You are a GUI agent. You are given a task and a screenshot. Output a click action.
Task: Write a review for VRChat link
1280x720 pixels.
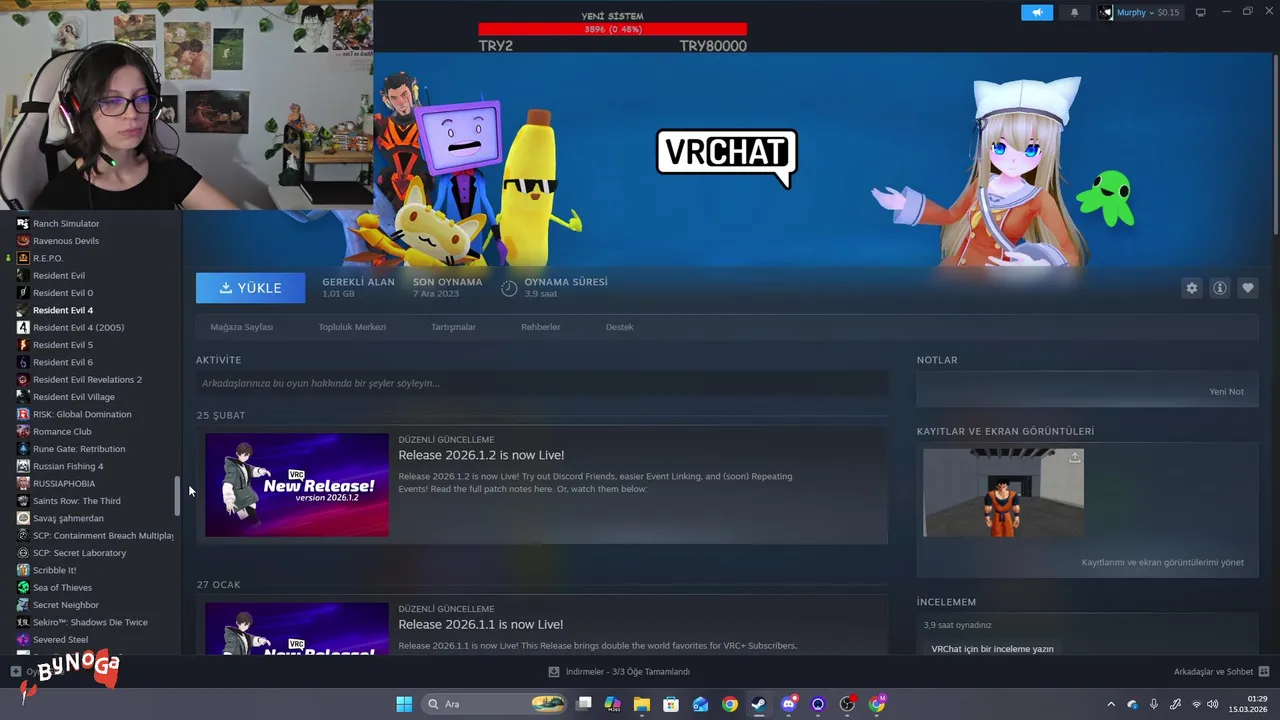pos(992,649)
